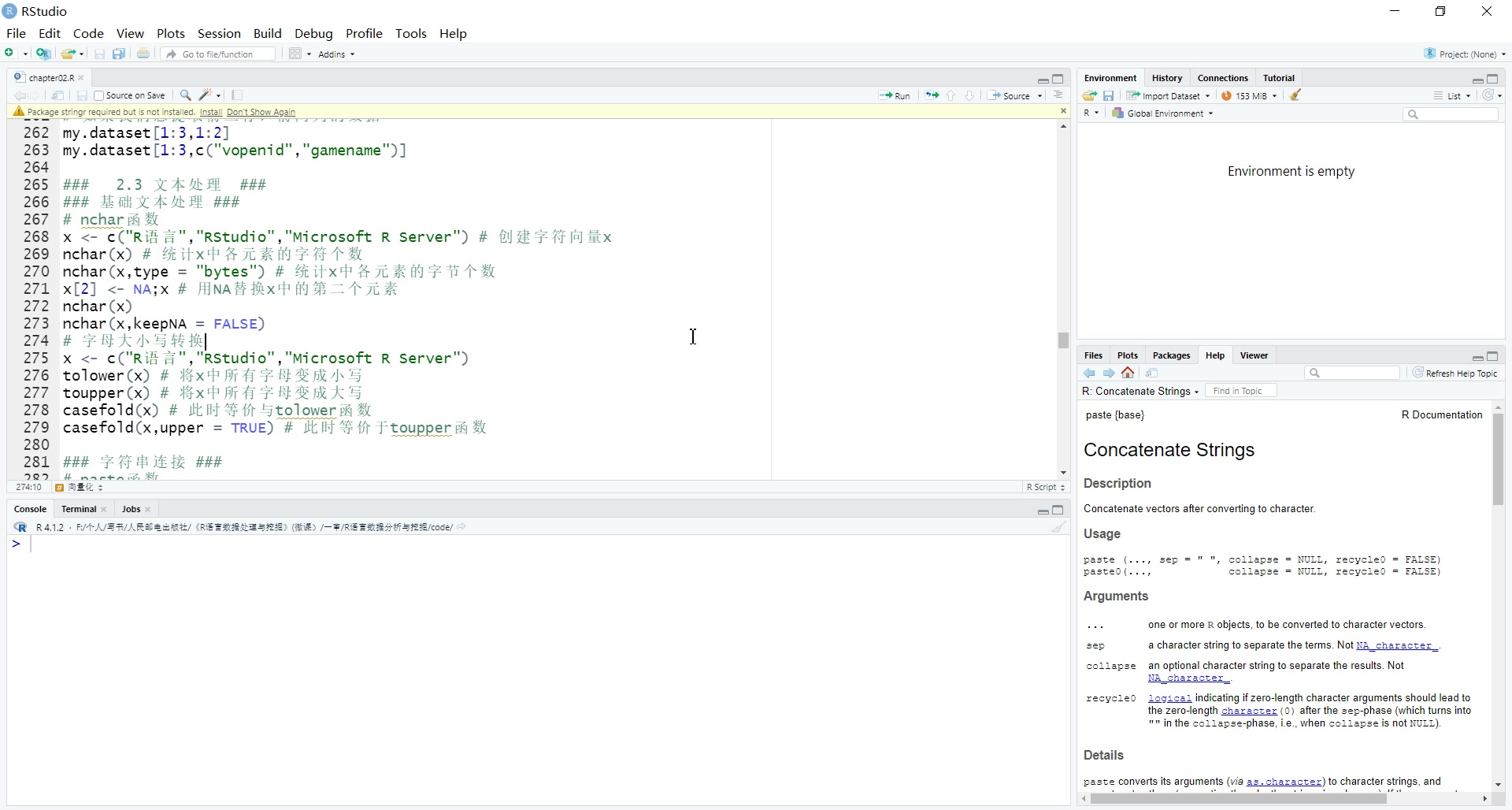Open the Session menu

[x=219, y=33]
